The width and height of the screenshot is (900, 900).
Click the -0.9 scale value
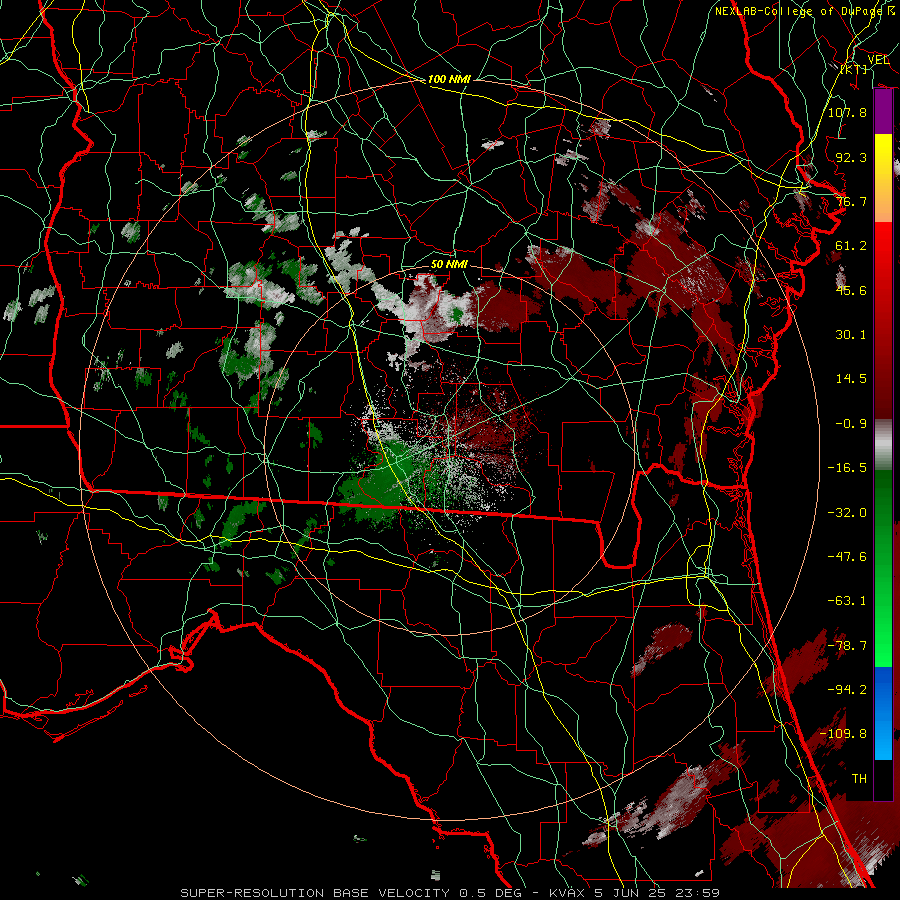pos(851,424)
